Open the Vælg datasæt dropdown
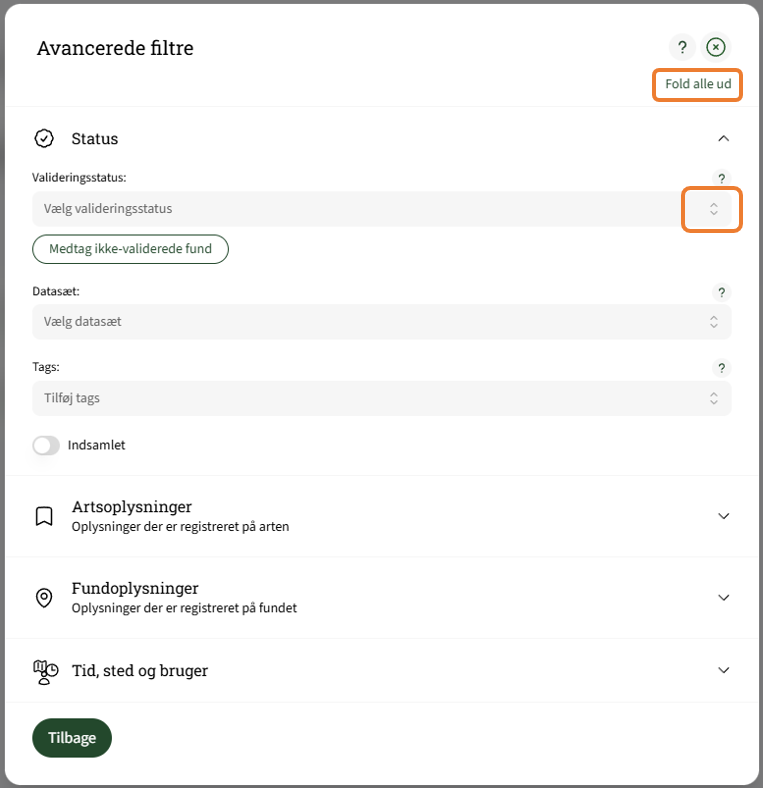Image resolution: width=763 pixels, height=788 pixels. [x=713, y=322]
